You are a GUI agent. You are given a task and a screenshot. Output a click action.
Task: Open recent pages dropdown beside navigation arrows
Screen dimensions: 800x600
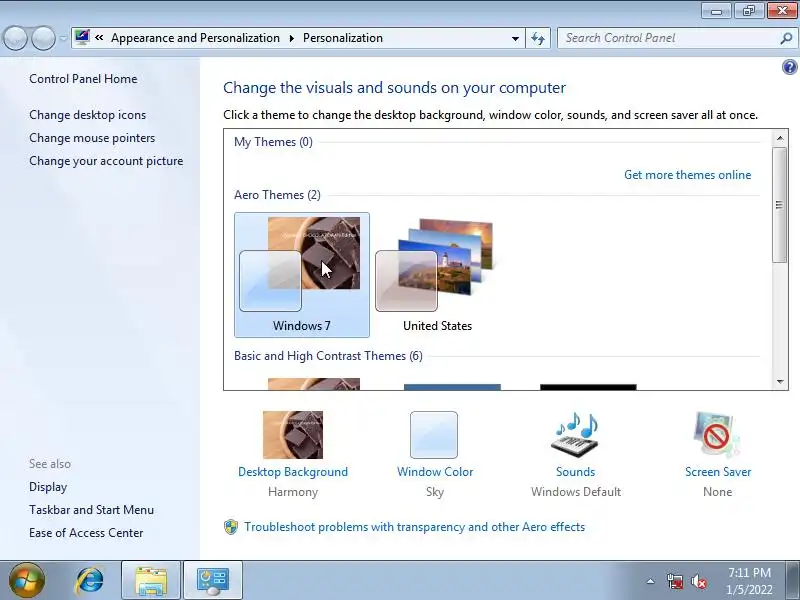point(63,38)
